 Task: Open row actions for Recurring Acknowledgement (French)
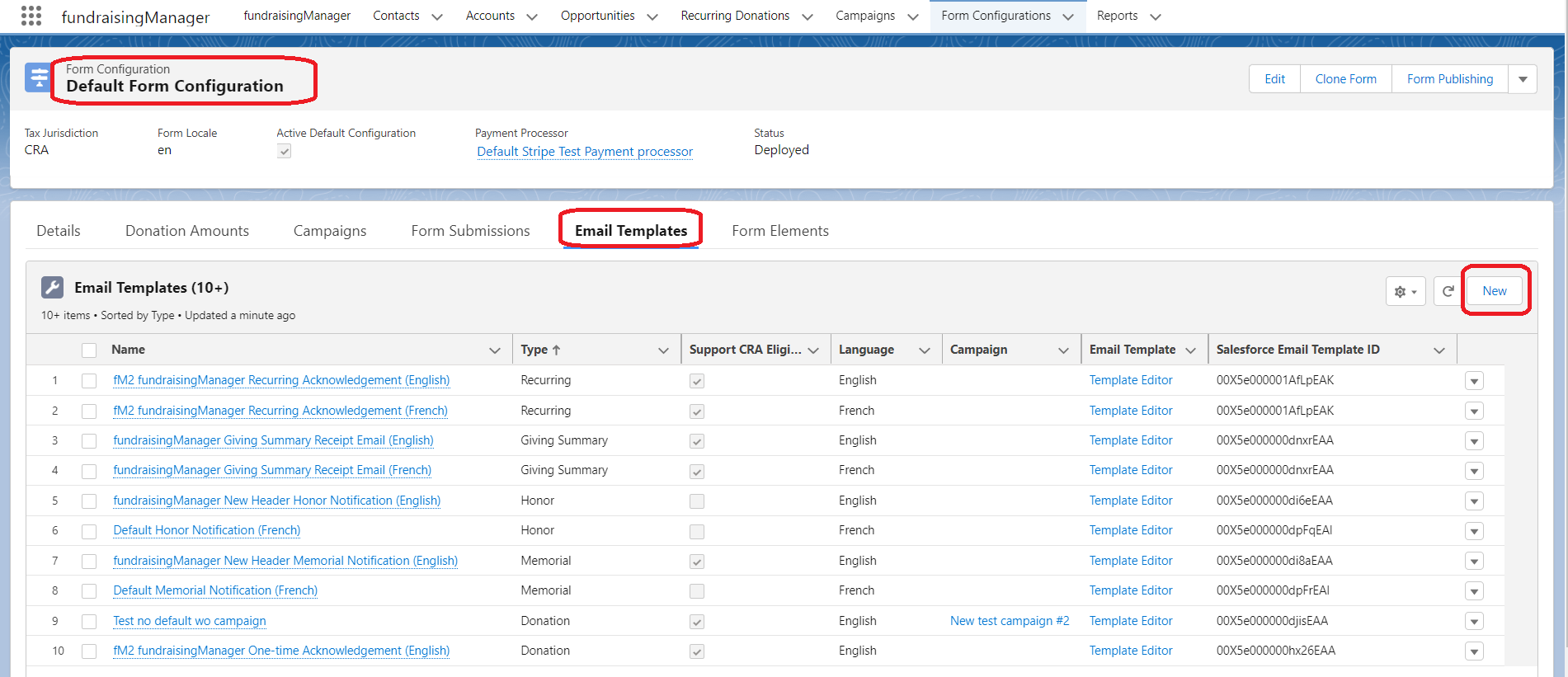point(1474,411)
